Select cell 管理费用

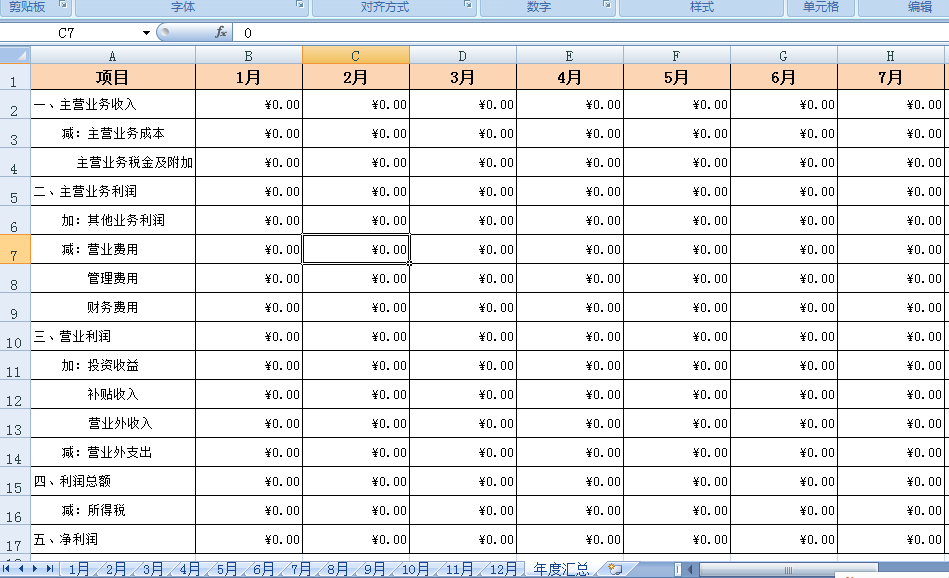pyautogui.click(x=113, y=278)
